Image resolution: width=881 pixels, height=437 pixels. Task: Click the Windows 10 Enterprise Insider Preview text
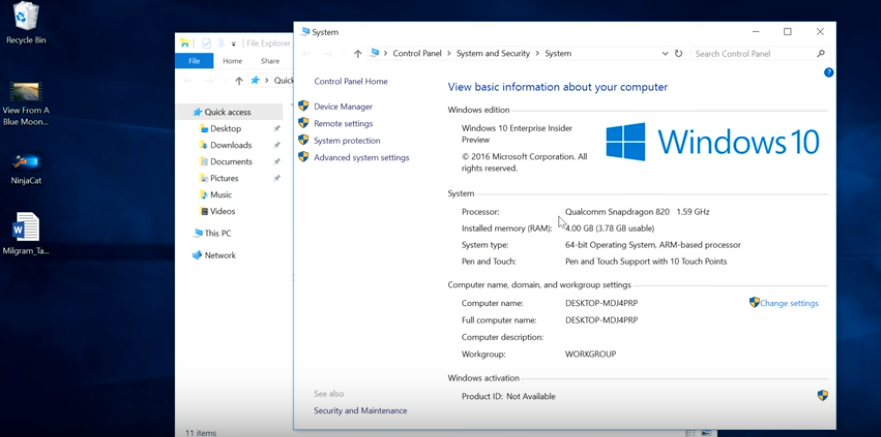click(517, 134)
